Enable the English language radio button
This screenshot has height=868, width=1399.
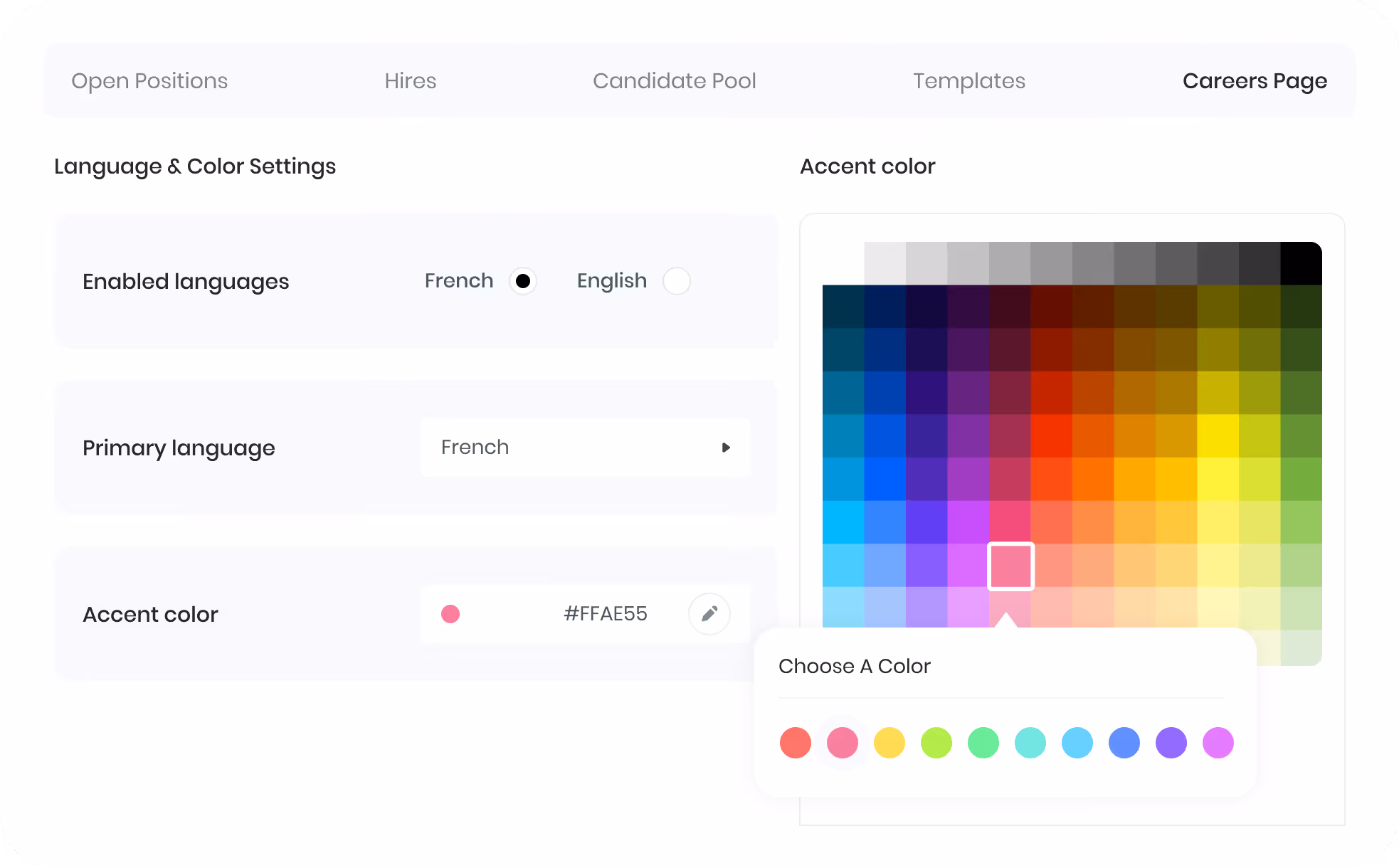pos(677,281)
